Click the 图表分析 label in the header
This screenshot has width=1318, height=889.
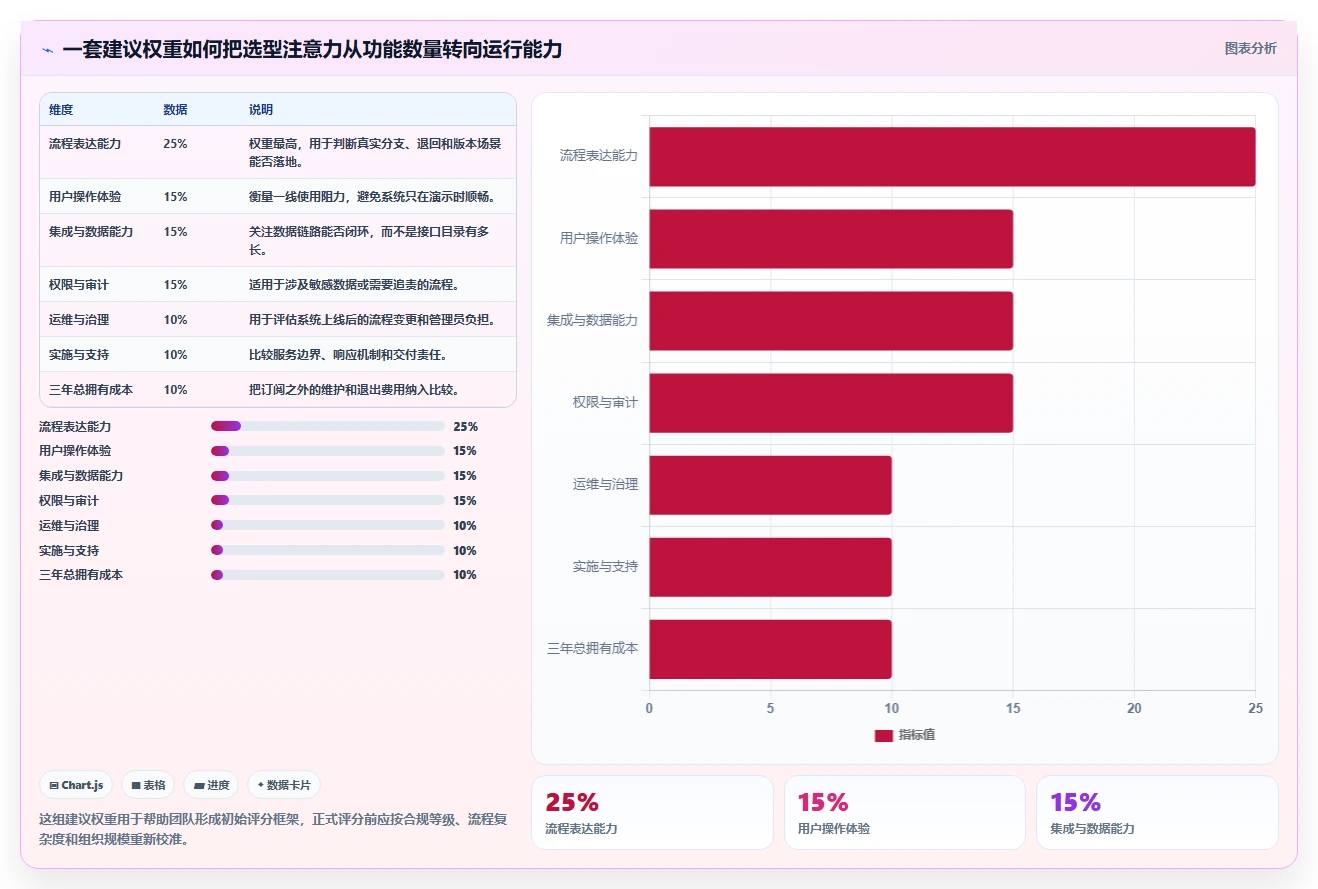[1250, 48]
